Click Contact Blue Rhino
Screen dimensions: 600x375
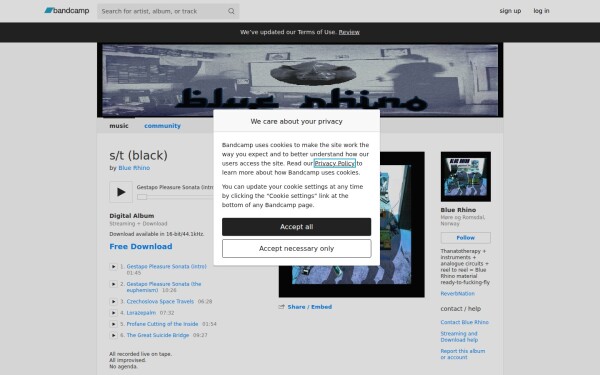pos(464,322)
